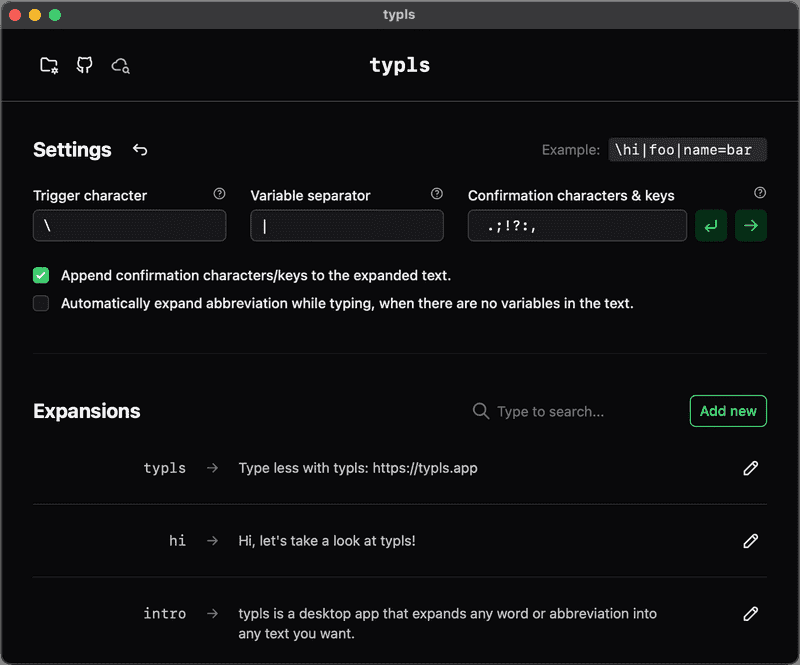The image size is (800, 665).
Task: Minimize the typls window
Action: (x=35, y=15)
